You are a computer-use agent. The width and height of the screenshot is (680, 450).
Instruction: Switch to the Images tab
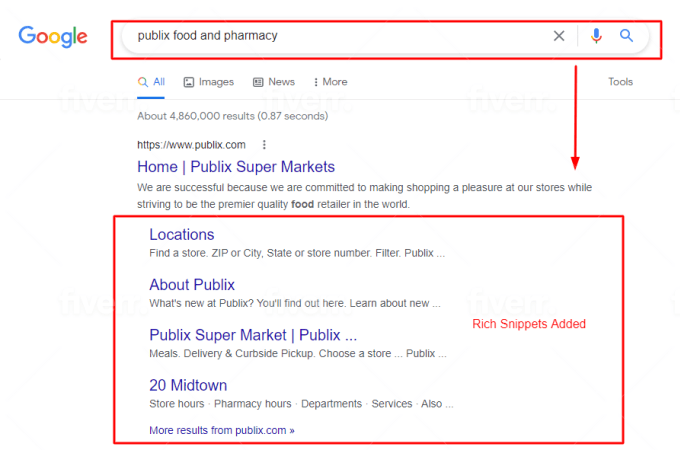(x=209, y=82)
